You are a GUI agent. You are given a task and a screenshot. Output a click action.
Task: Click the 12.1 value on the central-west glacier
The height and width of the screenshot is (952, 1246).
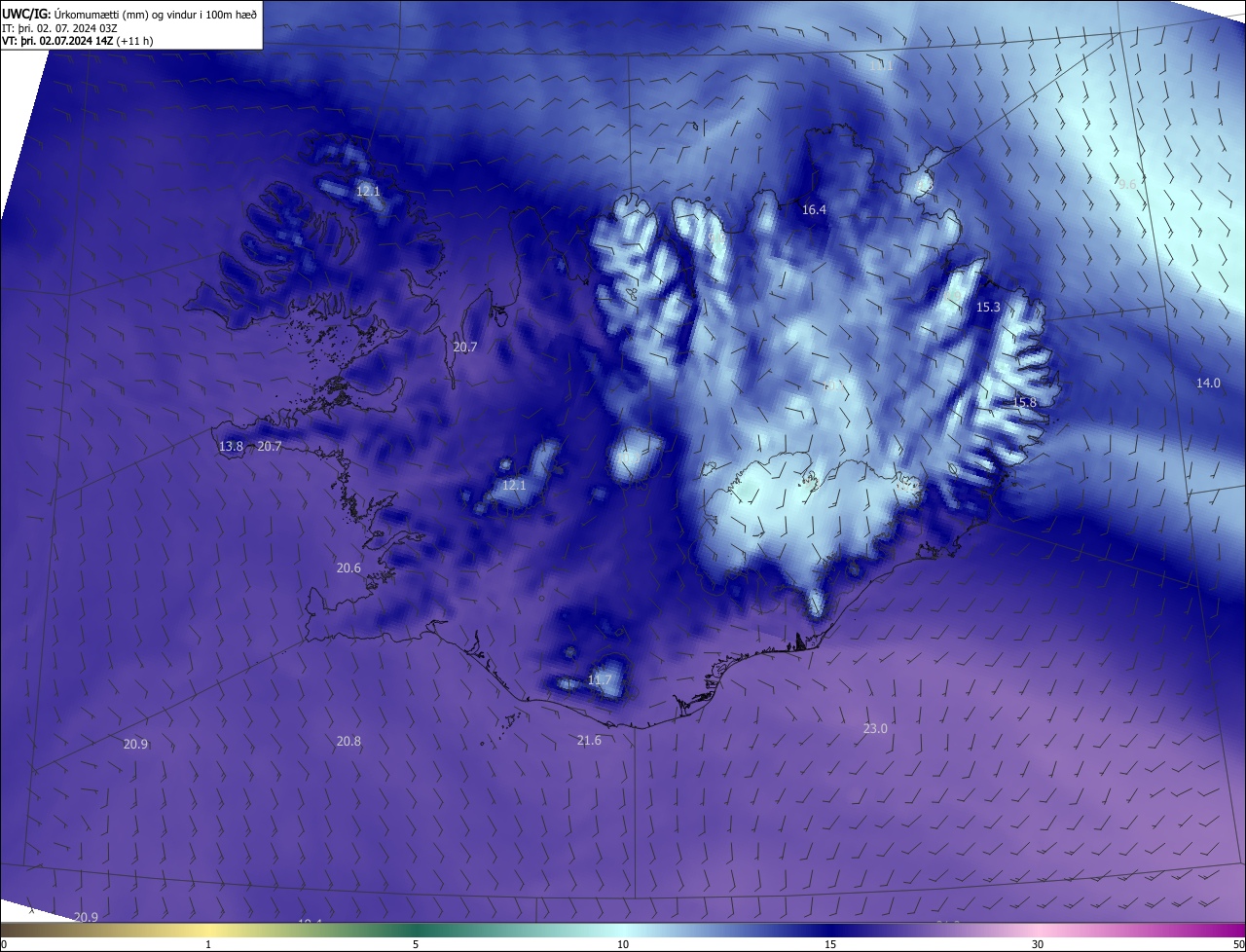pos(514,486)
